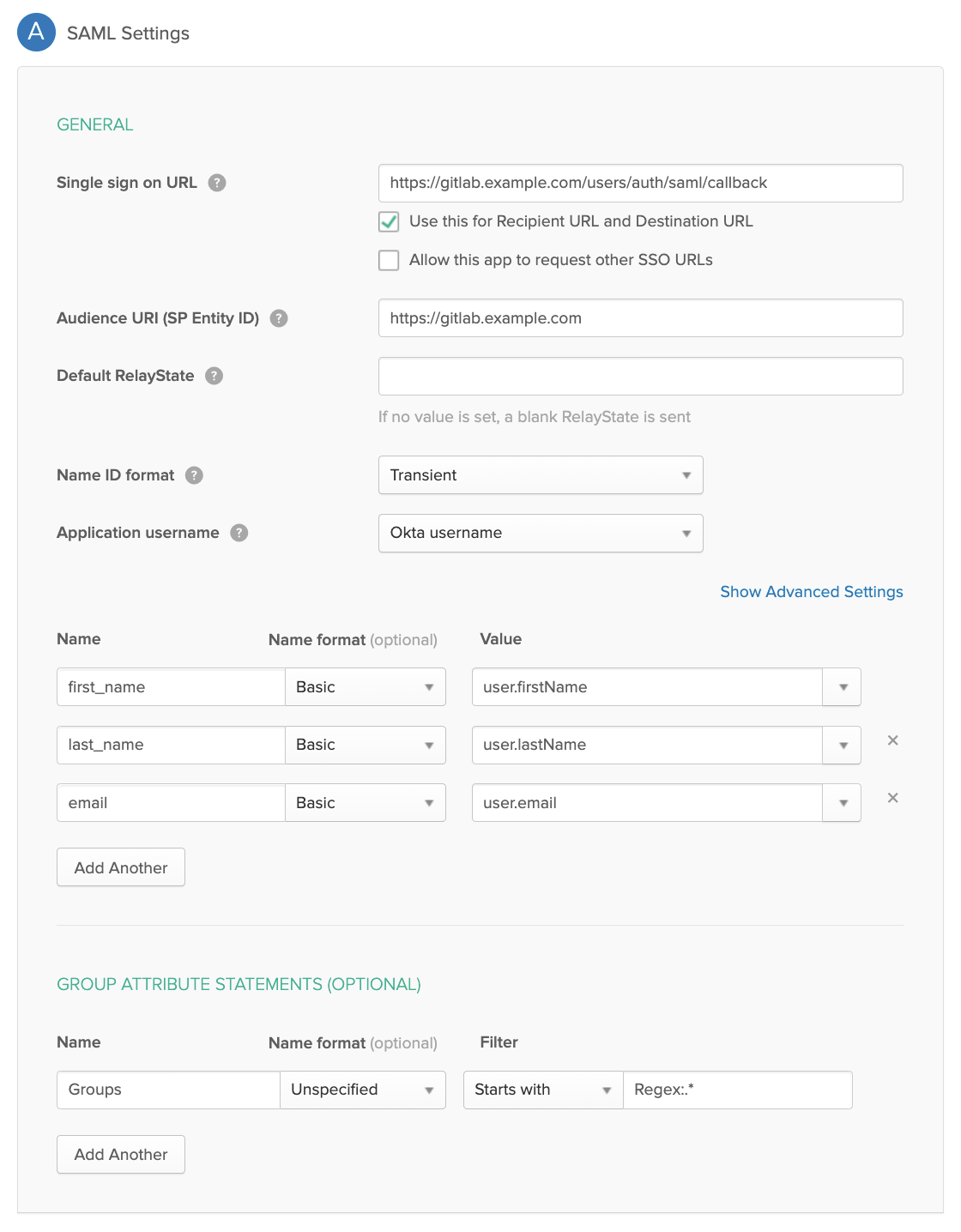Click Add Another under group attribute statements
The image size is (961, 1232).
pyautogui.click(x=120, y=1154)
